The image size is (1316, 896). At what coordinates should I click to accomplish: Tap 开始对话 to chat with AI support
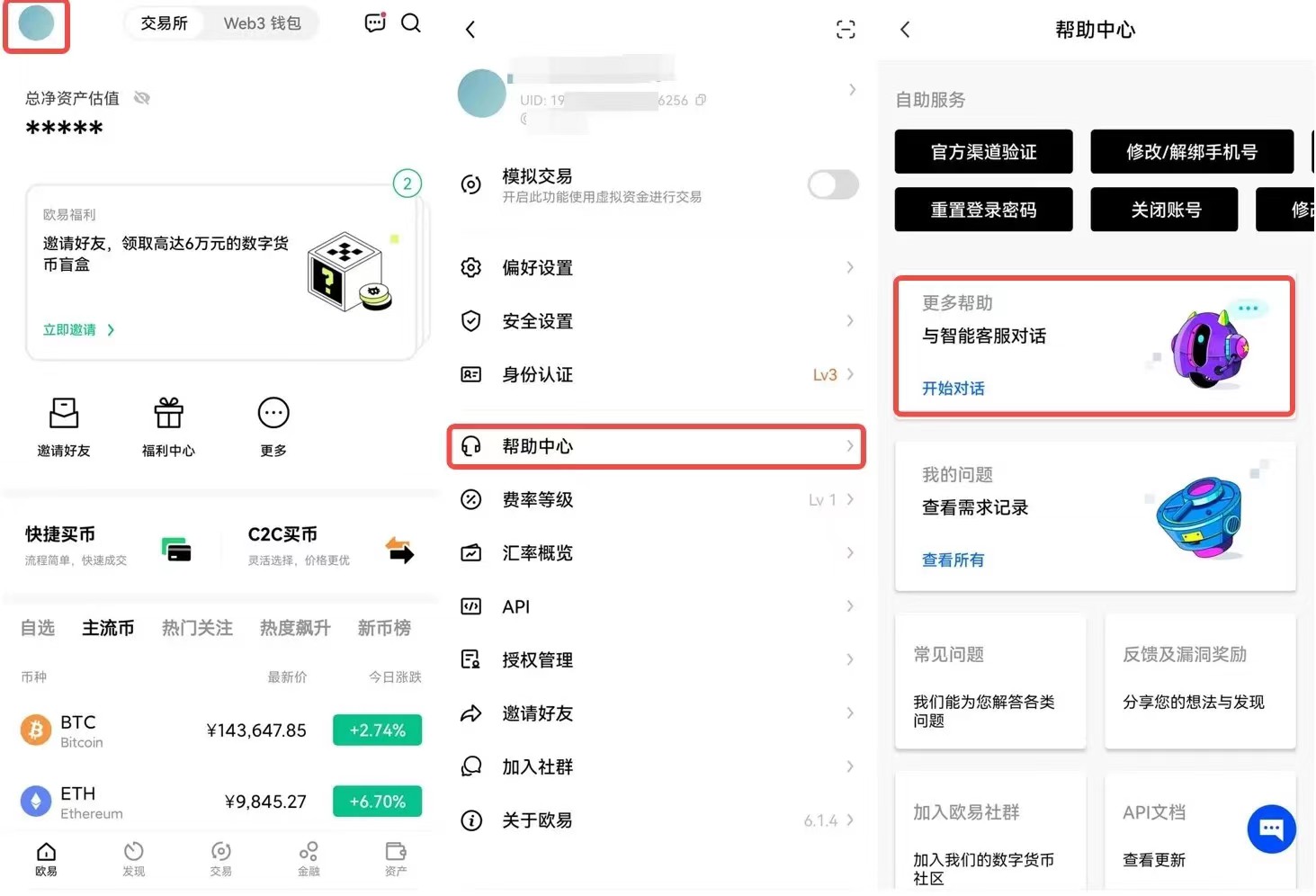953,388
